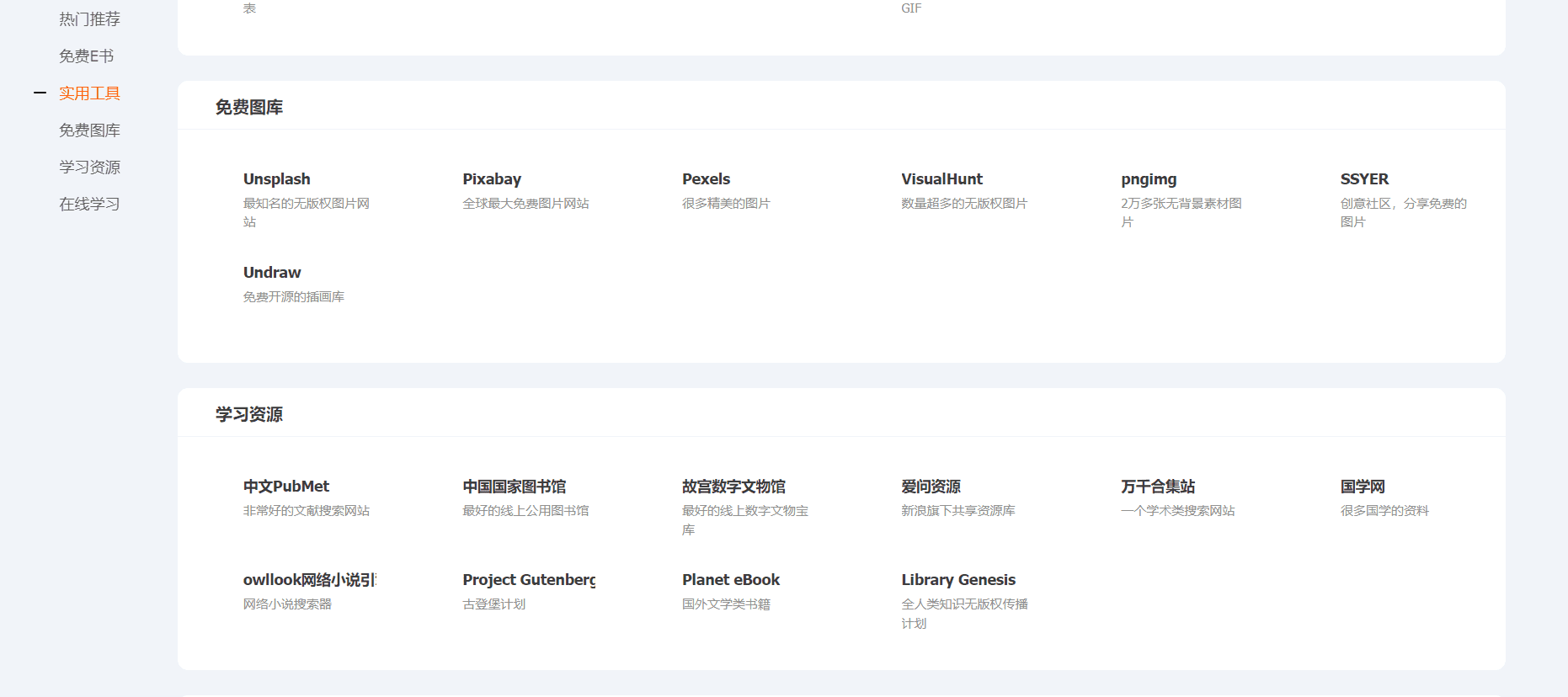1568x697 pixels.
Task: Visit the SSYER site link
Action: pyautogui.click(x=1364, y=179)
